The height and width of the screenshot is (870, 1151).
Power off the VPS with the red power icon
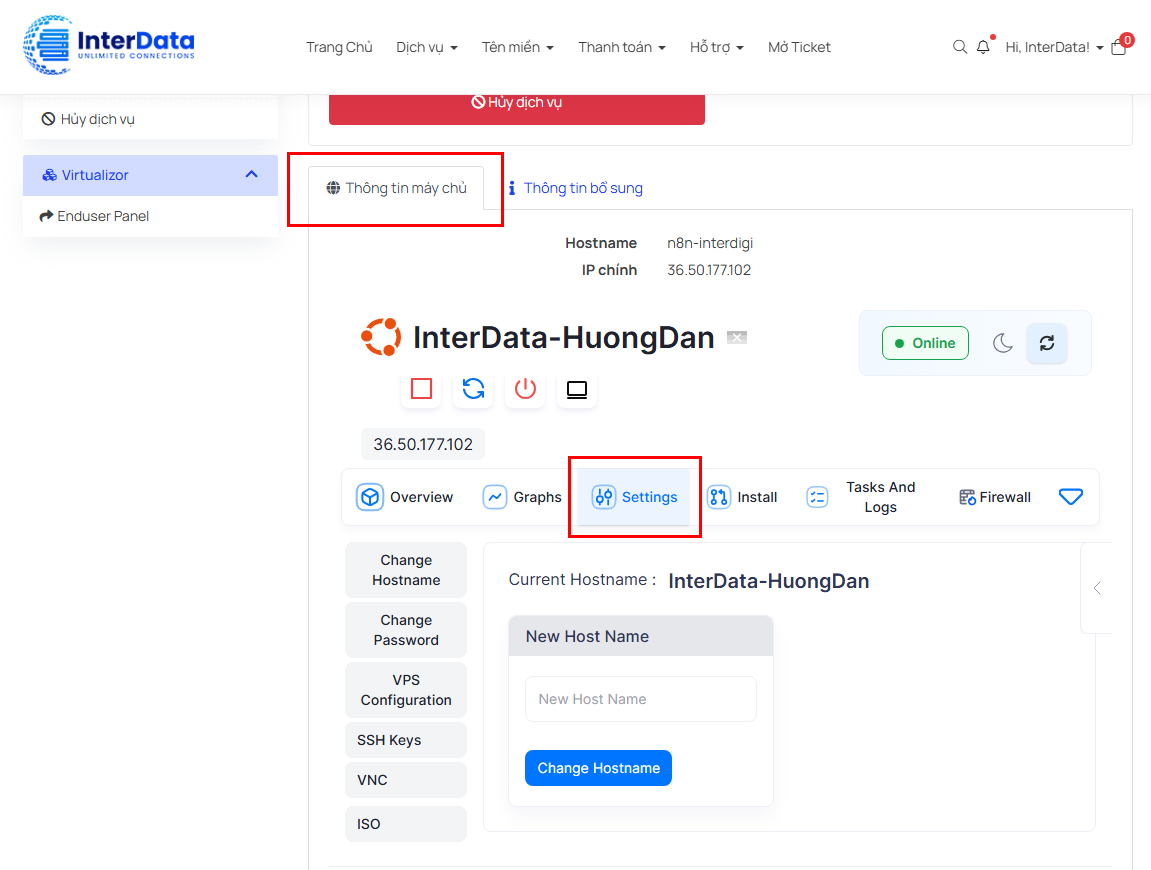pyautogui.click(x=525, y=388)
